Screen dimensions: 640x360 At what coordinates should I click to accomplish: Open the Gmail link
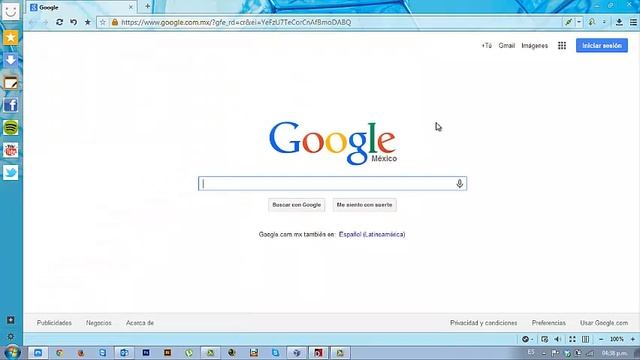tap(507, 46)
